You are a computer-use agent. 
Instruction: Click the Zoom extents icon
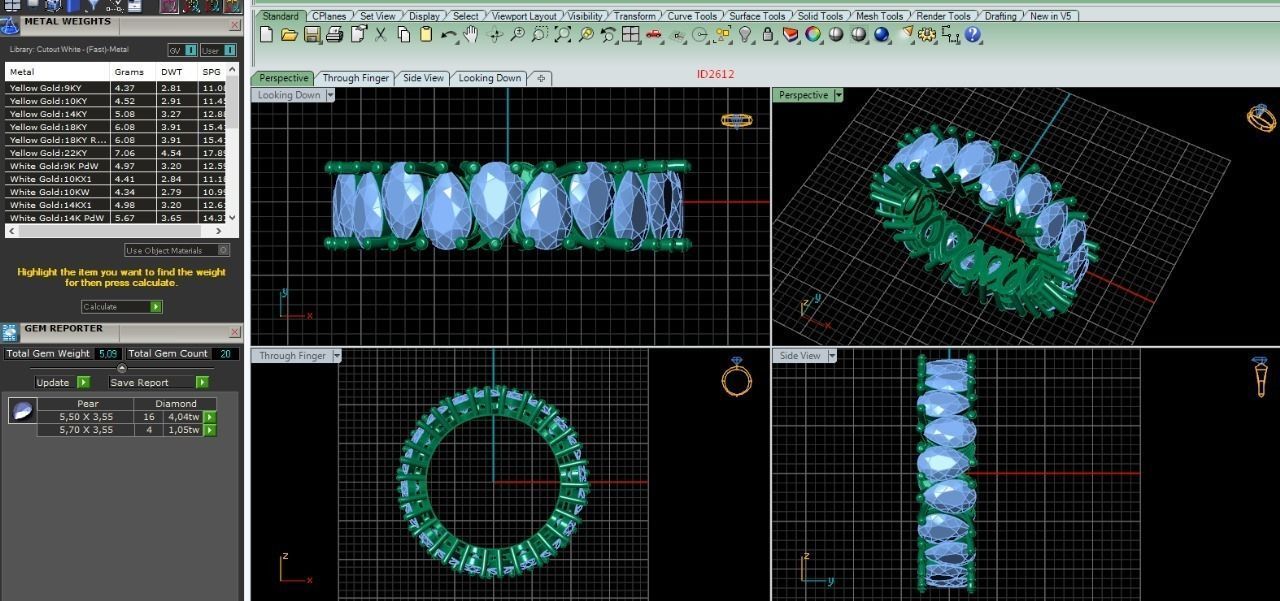pyautogui.click(x=563, y=35)
